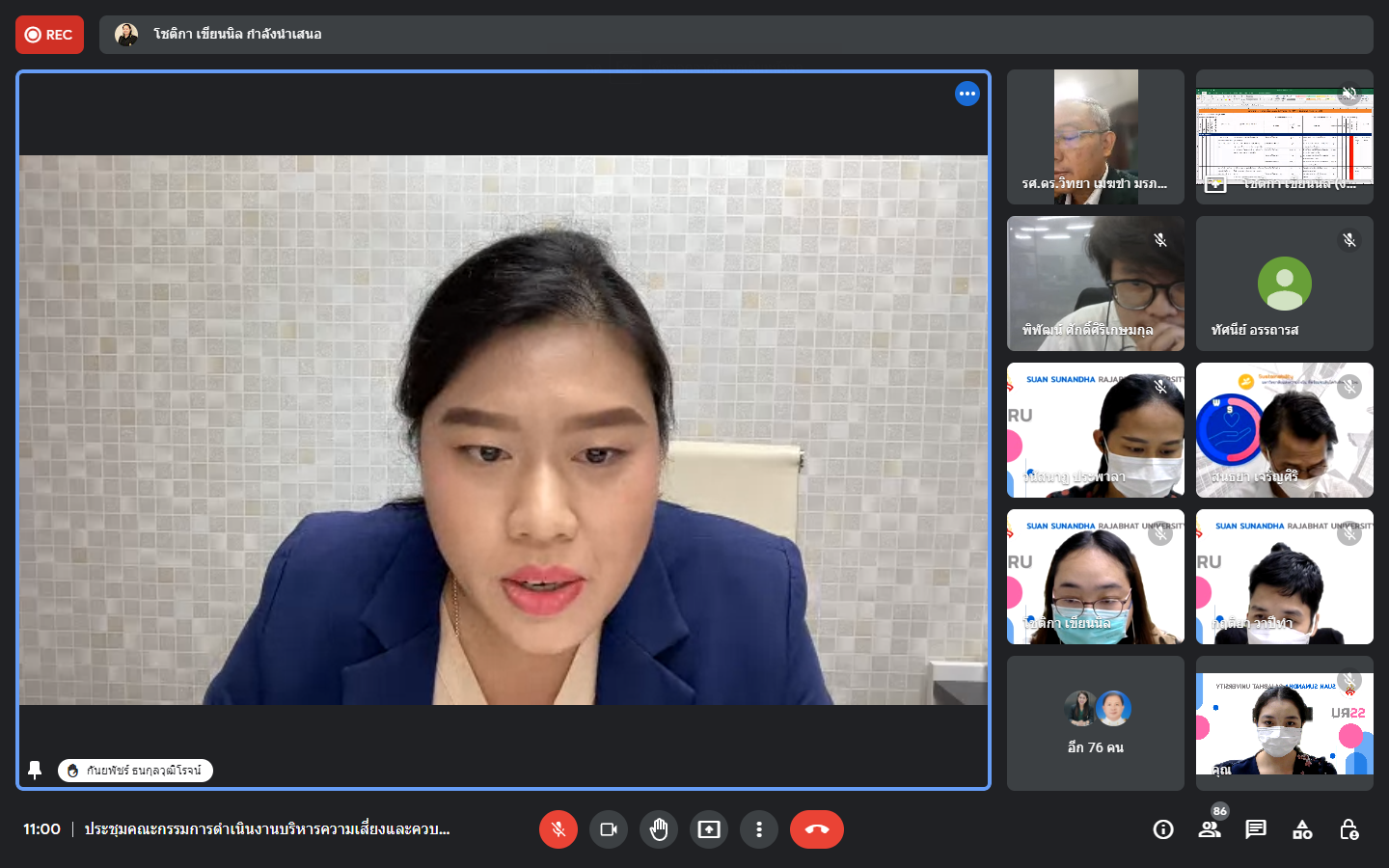Open the activities panel

click(1302, 829)
